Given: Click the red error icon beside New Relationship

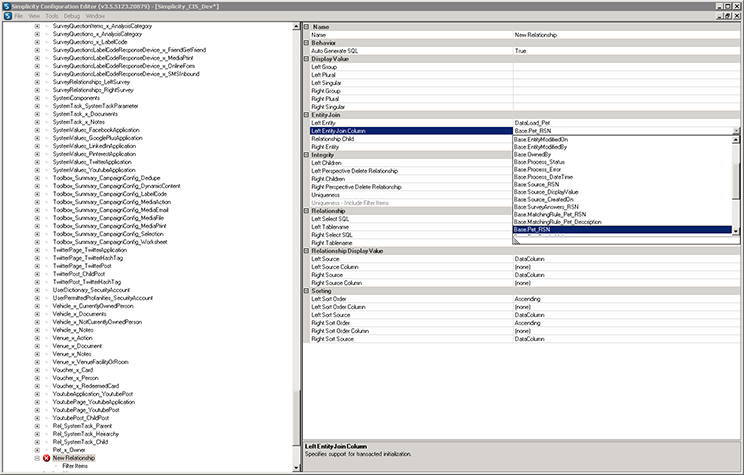Looking at the screenshot, I should click(46, 458).
